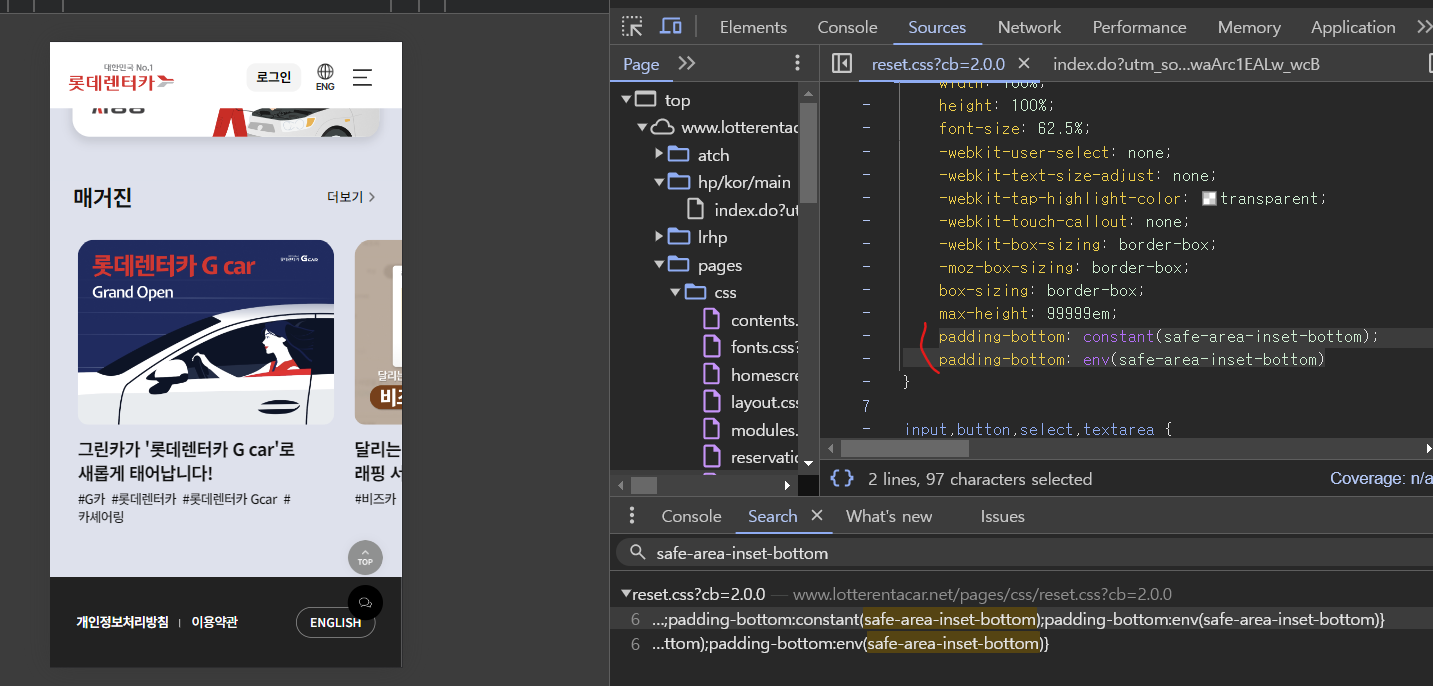Toggle the navigator sidebar icon
The height and width of the screenshot is (686, 1433).
click(842, 64)
